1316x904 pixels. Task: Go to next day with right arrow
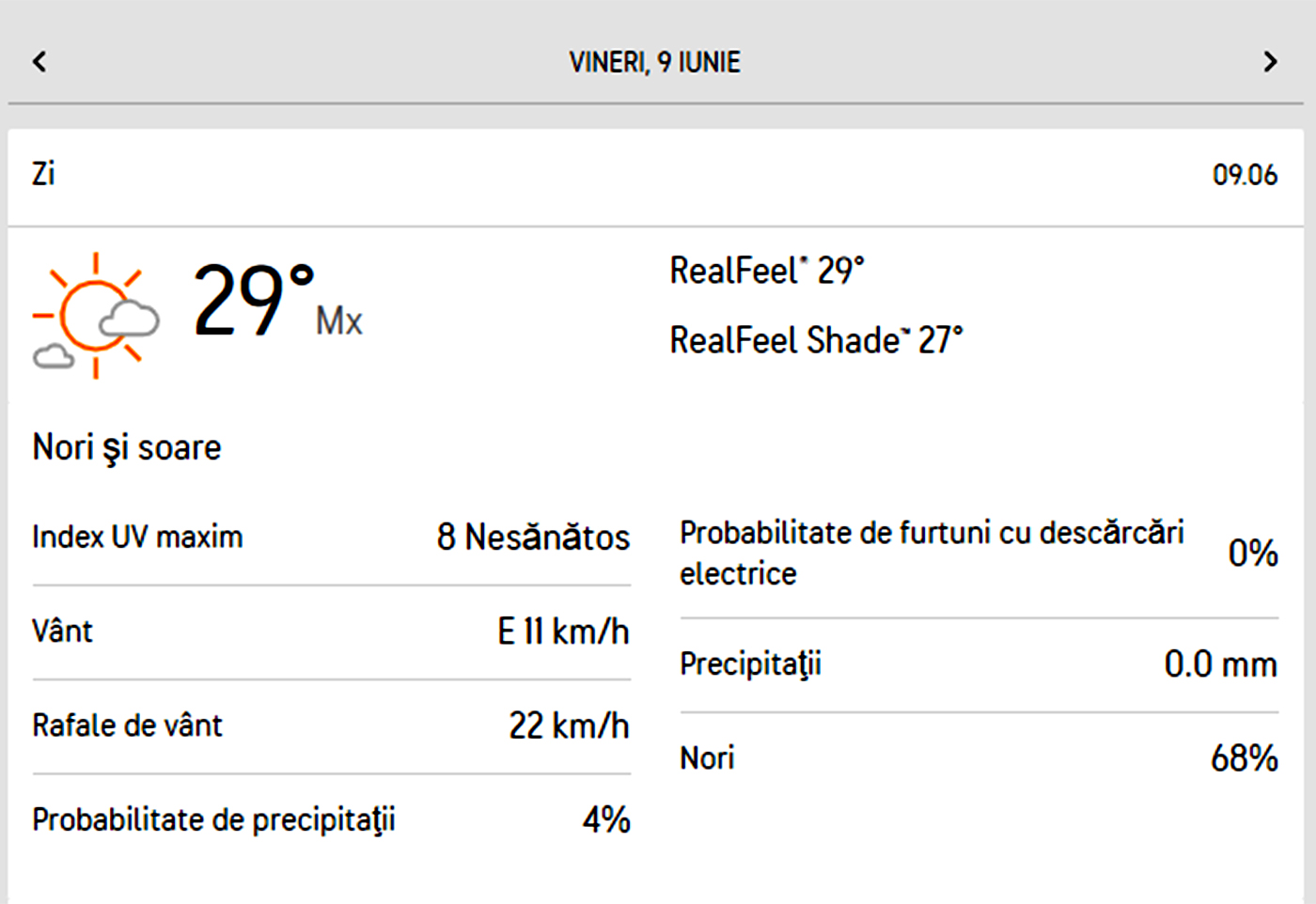tap(1270, 62)
